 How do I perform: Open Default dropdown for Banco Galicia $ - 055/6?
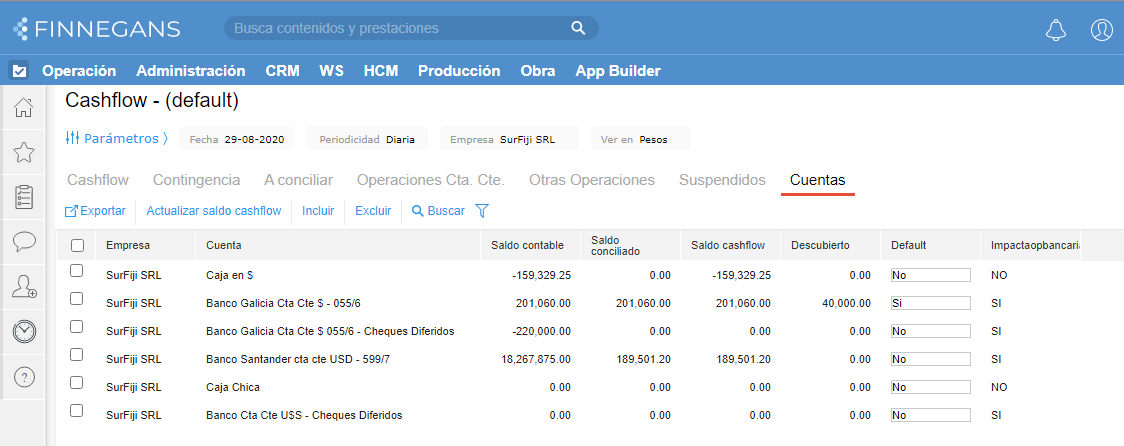point(930,303)
